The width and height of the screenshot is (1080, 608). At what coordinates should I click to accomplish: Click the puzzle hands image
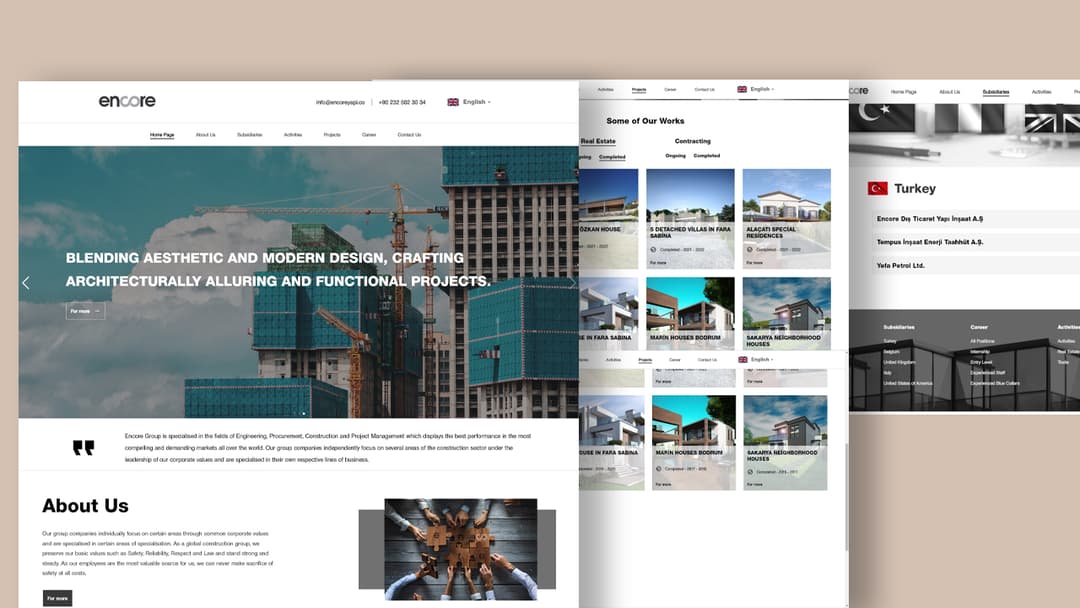[460, 549]
